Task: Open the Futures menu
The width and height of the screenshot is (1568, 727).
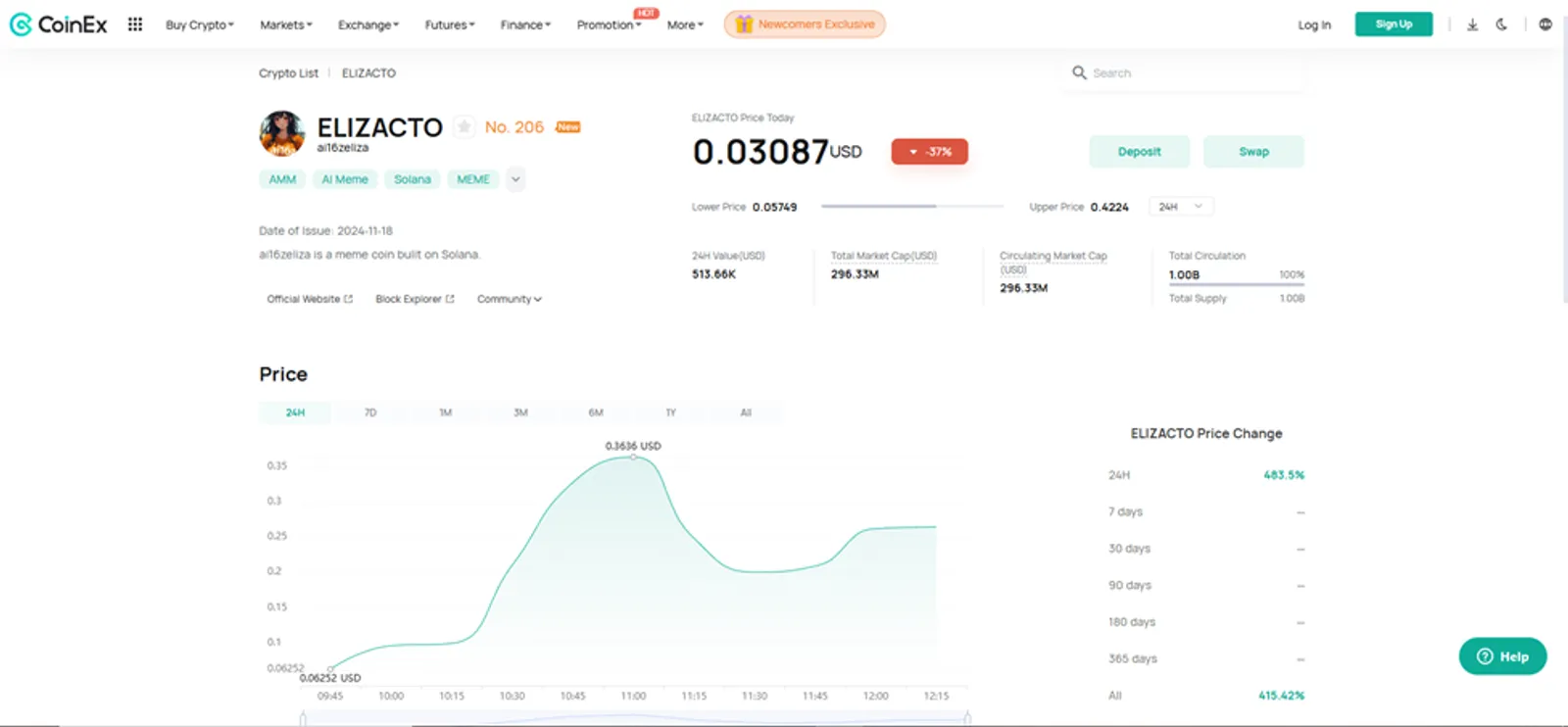Action: click(x=450, y=24)
